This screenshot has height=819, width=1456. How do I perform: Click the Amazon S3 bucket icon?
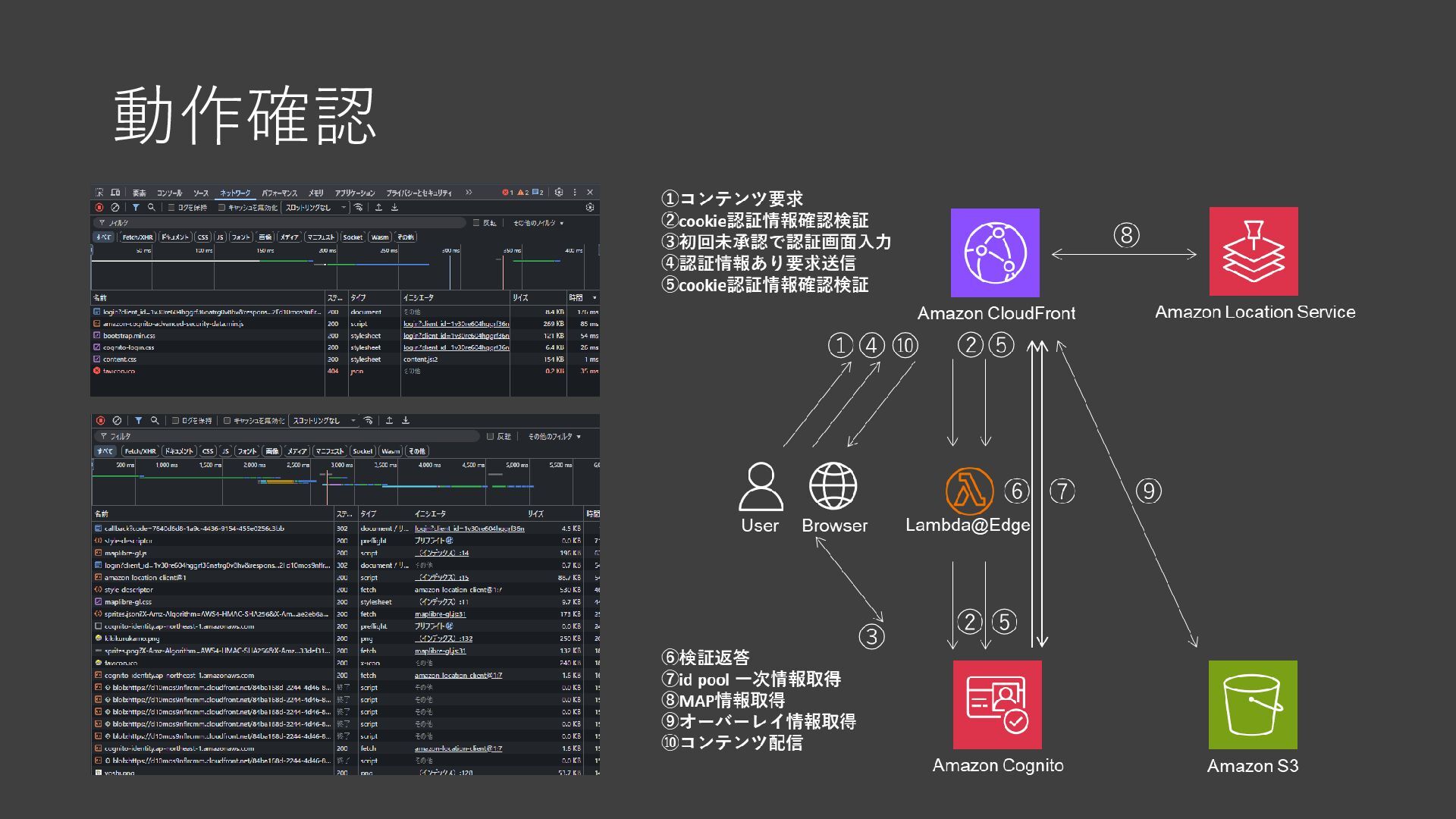coord(1253,704)
